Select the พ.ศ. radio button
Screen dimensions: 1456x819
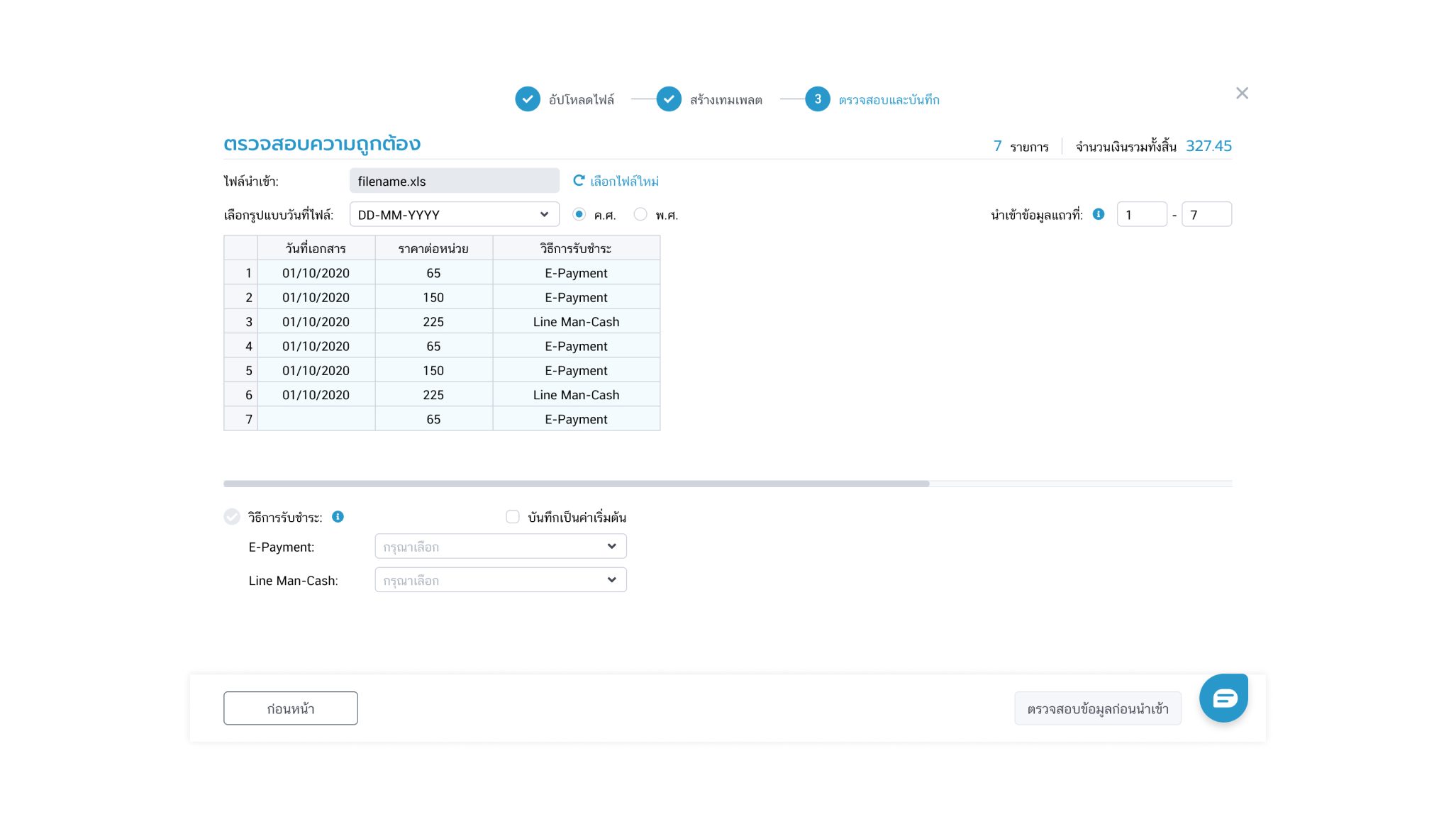(x=640, y=214)
